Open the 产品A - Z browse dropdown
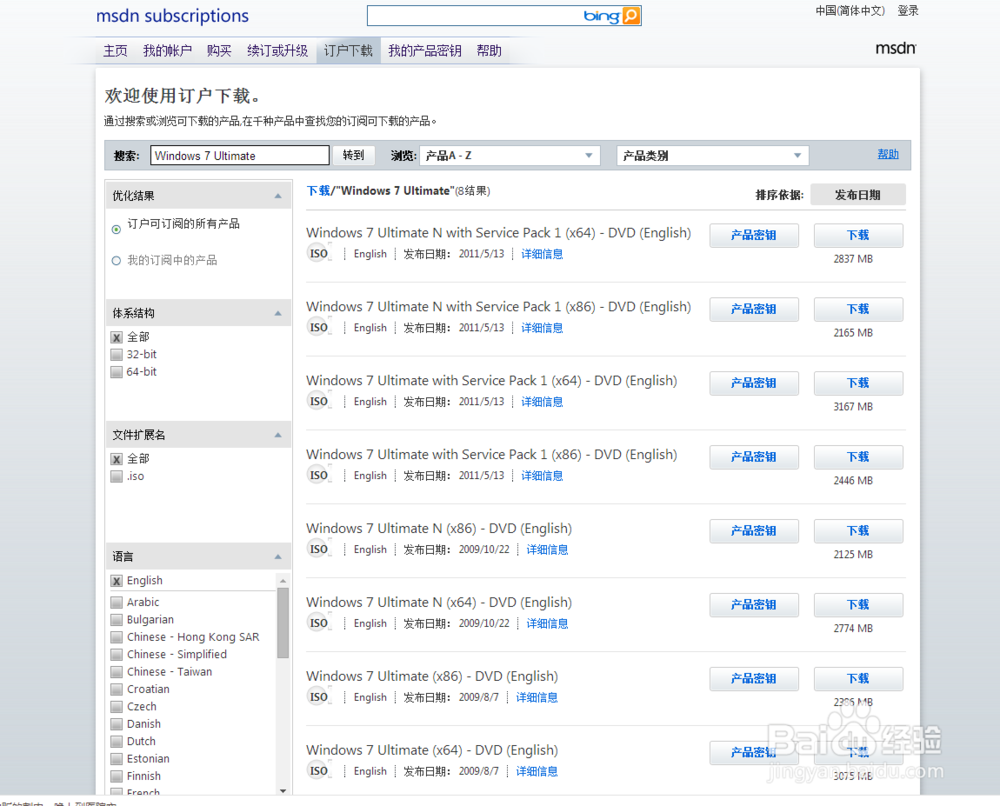The width and height of the screenshot is (1000, 806). tap(510, 156)
